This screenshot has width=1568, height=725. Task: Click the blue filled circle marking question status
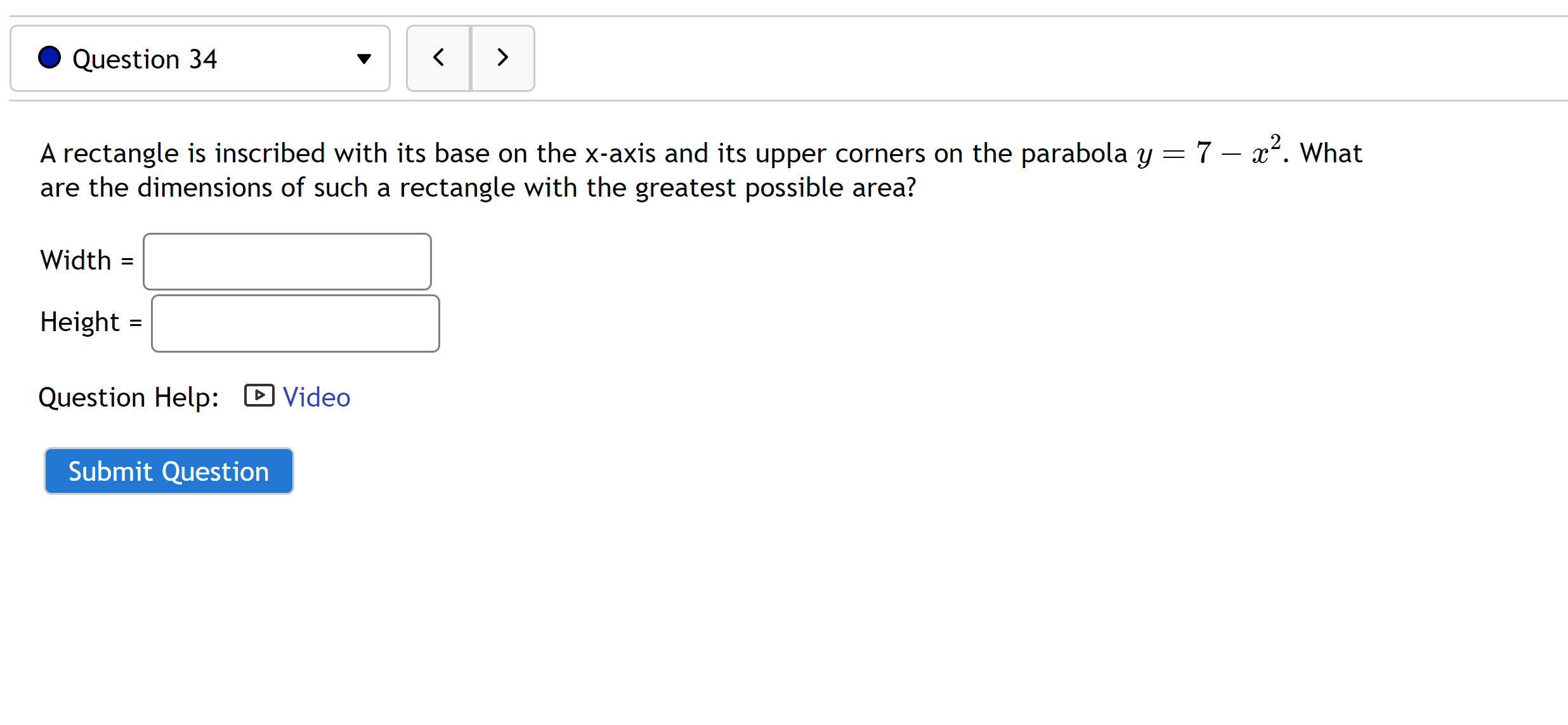(49, 57)
